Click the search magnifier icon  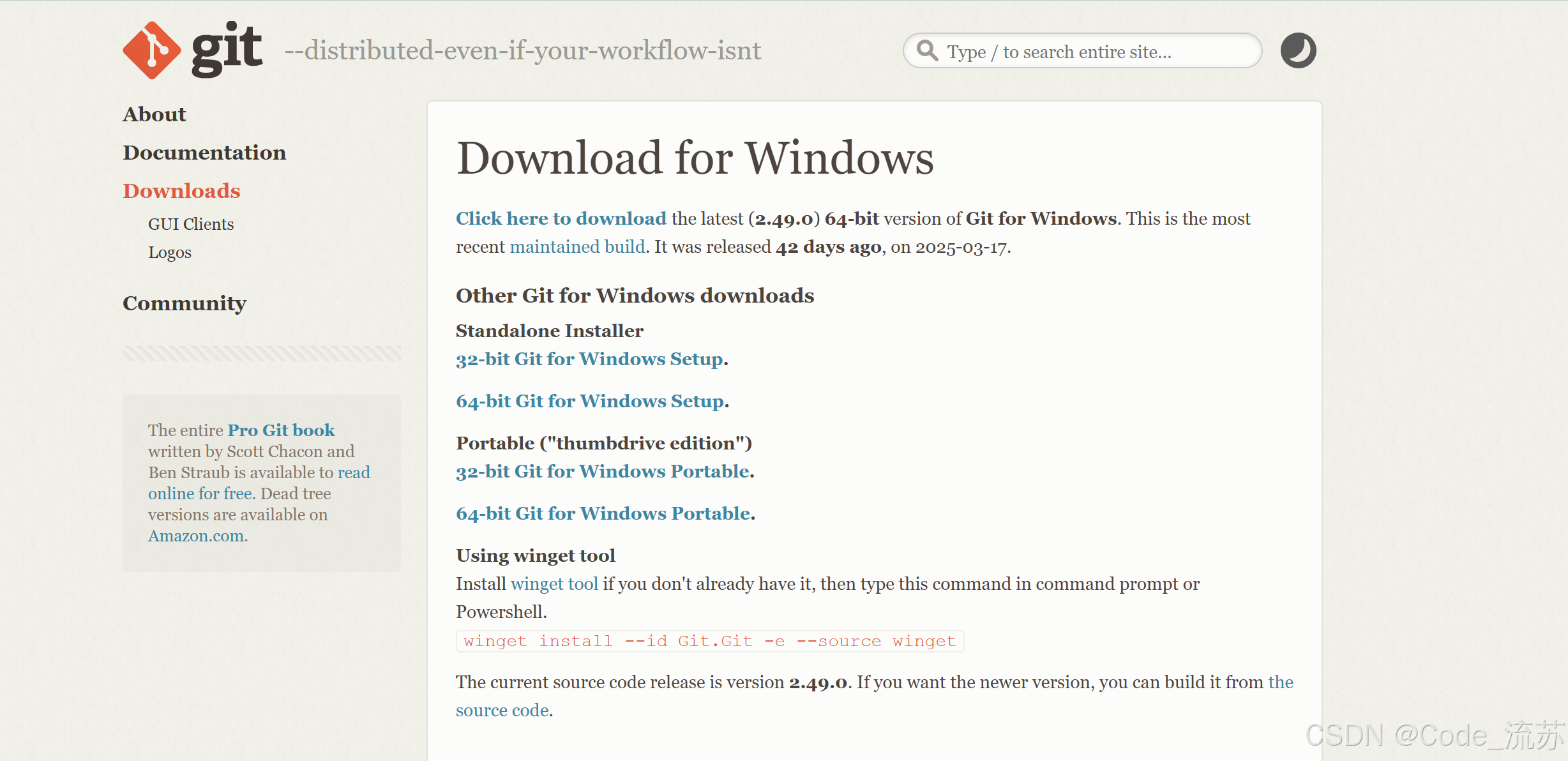click(927, 50)
